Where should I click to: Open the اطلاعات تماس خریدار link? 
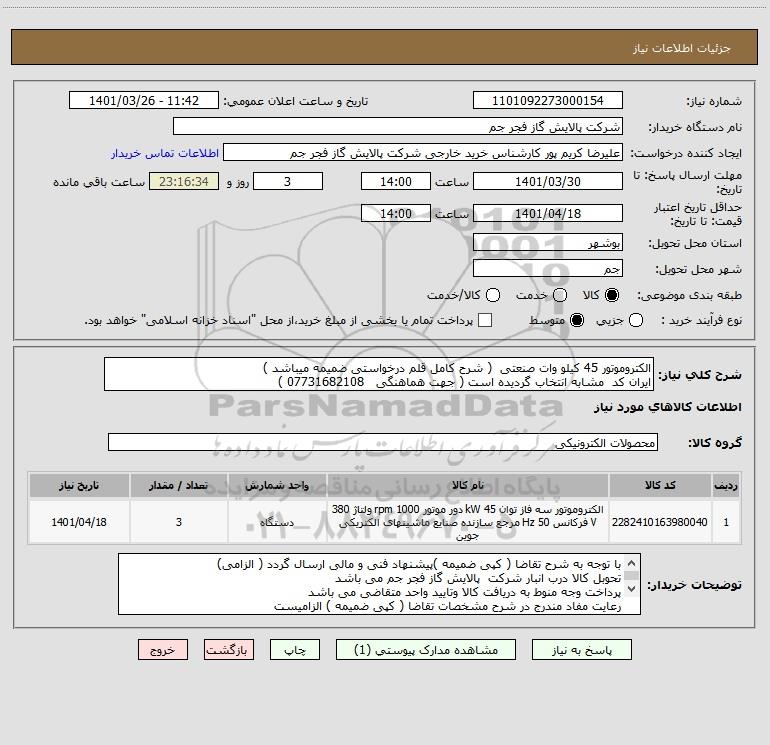(165, 153)
